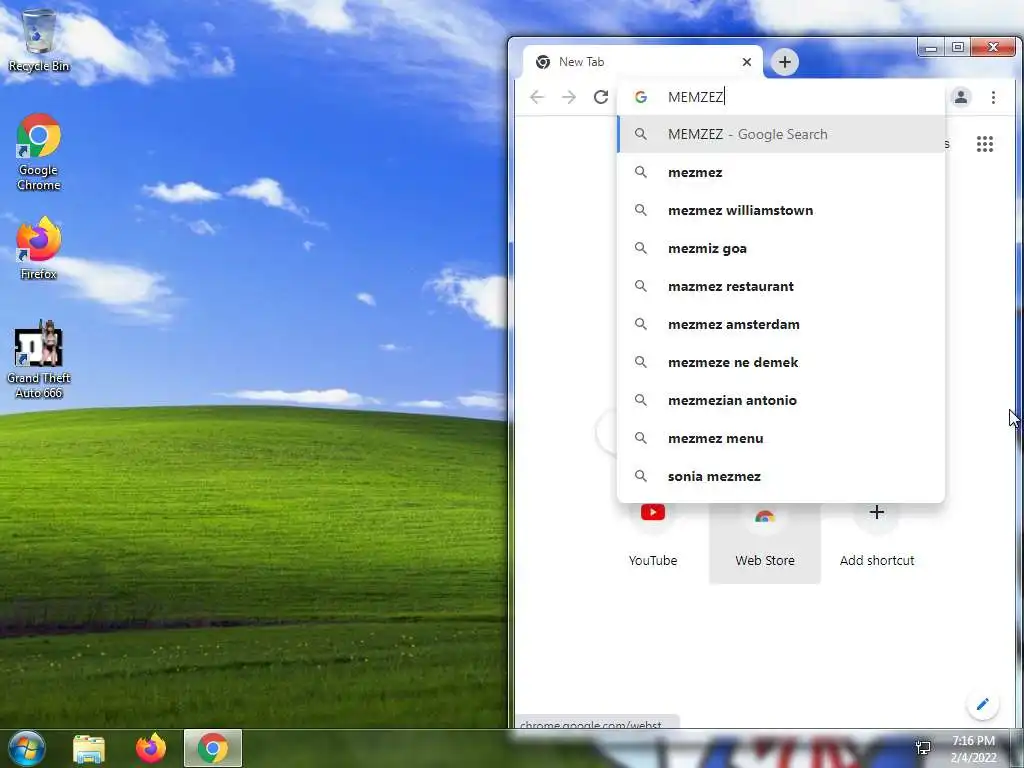
Task: Pick 'mezmezian antonio' suggestion
Action: (x=780, y=400)
